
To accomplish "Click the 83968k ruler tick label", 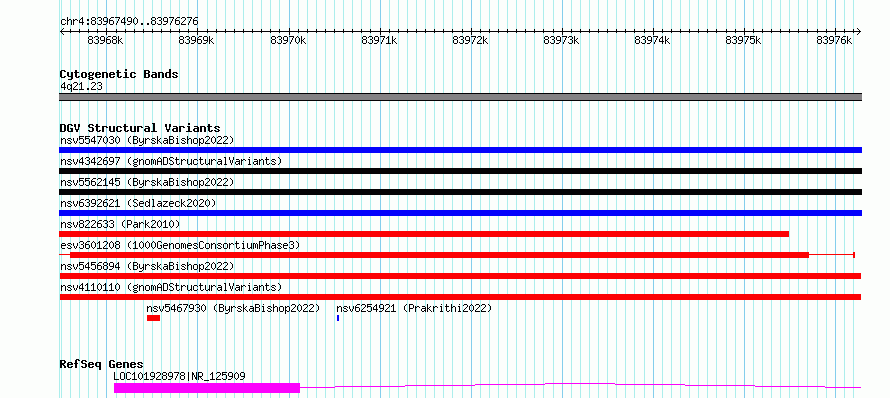I will pos(106,41).
